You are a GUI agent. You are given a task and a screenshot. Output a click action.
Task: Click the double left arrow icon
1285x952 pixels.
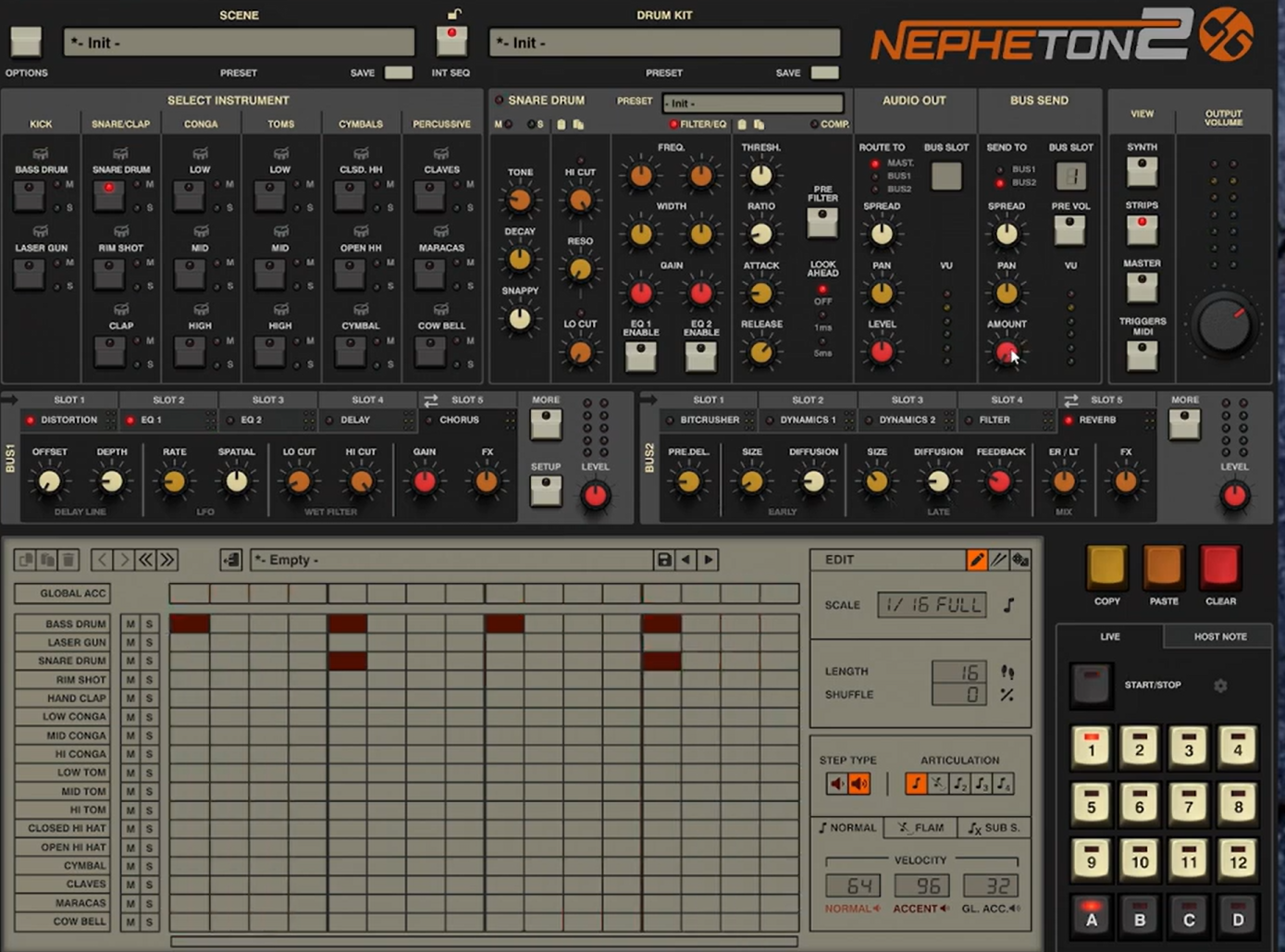(x=145, y=560)
